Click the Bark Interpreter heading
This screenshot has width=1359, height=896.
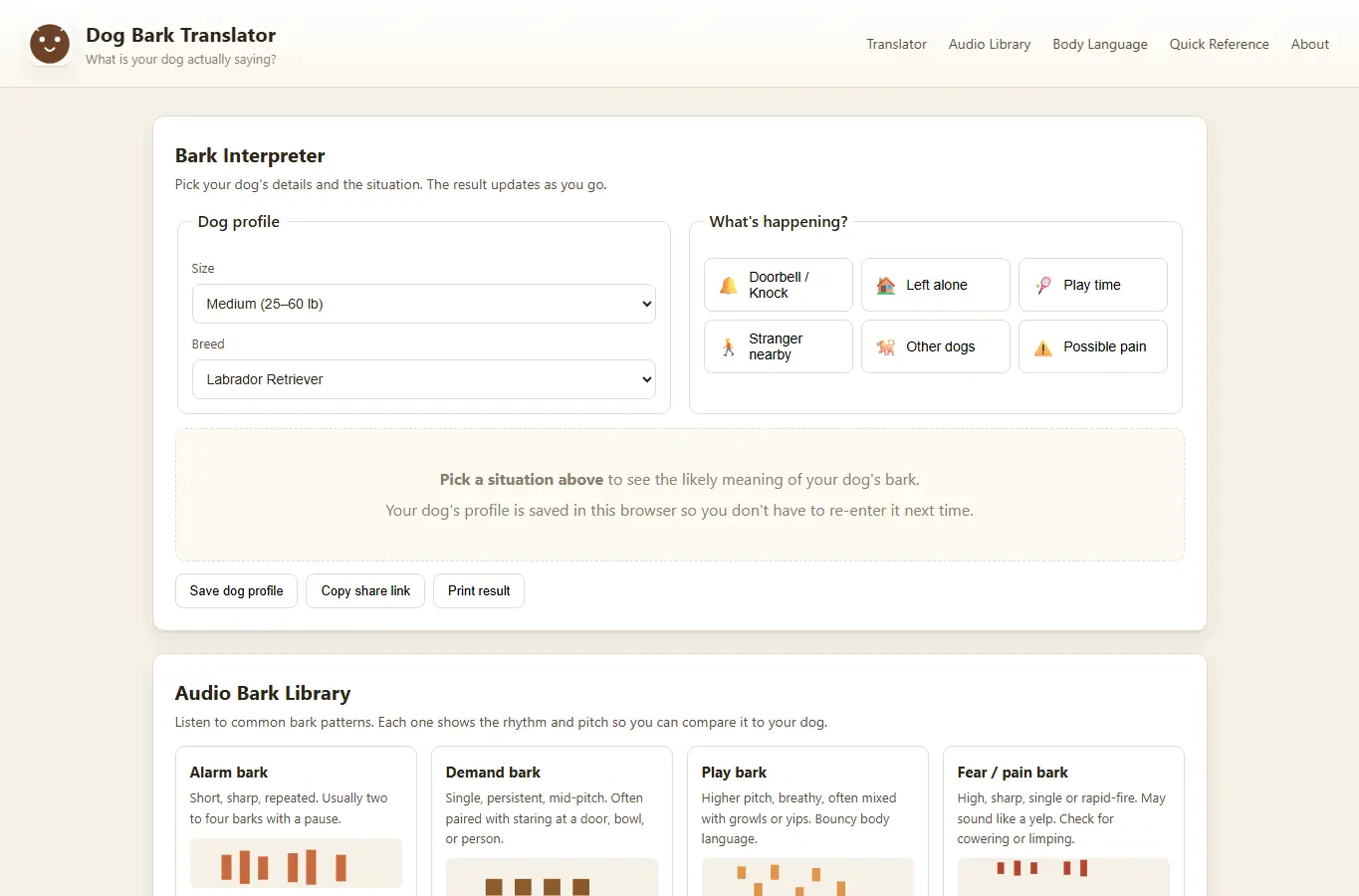[250, 155]
